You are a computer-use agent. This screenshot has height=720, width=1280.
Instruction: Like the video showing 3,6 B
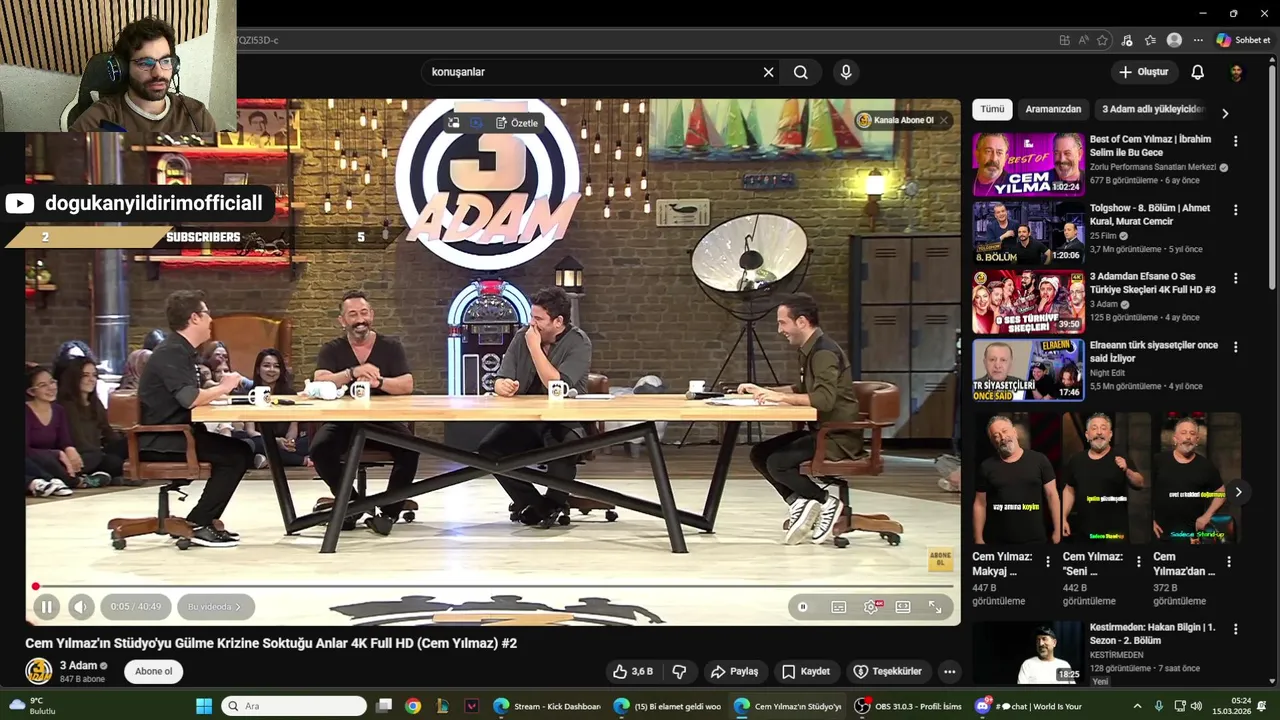coord(633,671)
